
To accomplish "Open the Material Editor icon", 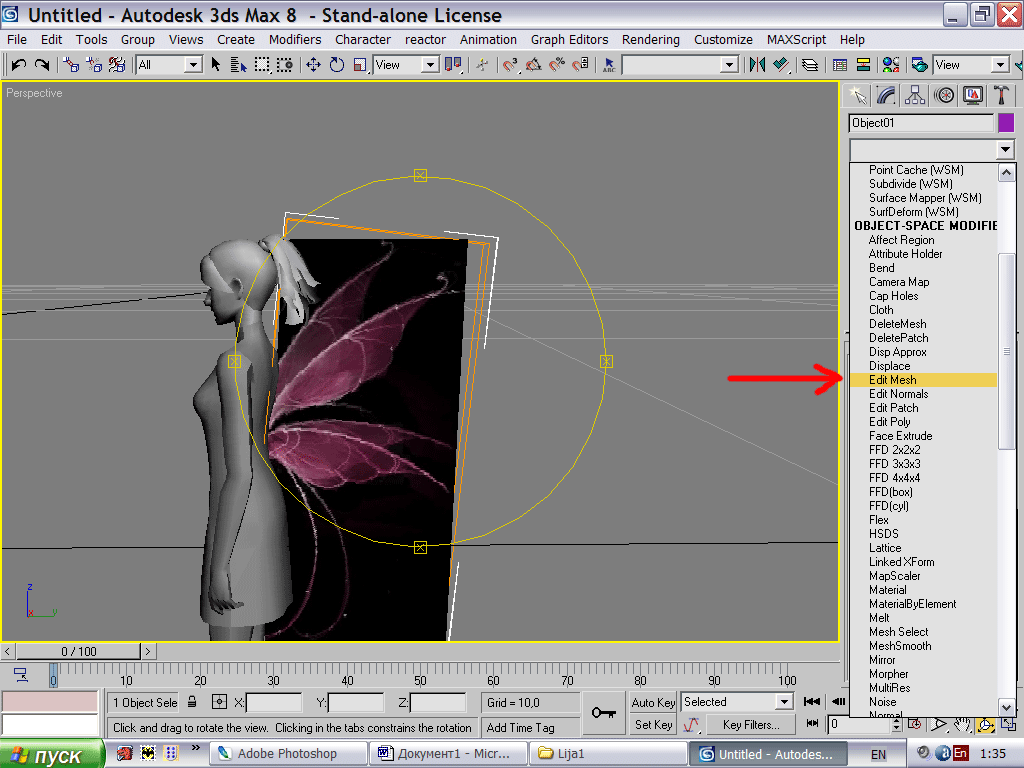I will click(891, 65).
